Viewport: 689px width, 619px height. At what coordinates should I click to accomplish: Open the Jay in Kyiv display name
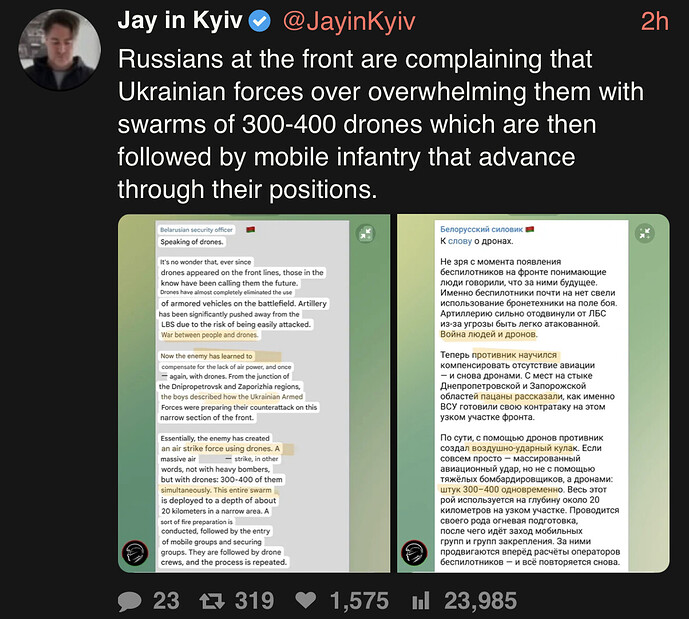(x=180, y=21)
